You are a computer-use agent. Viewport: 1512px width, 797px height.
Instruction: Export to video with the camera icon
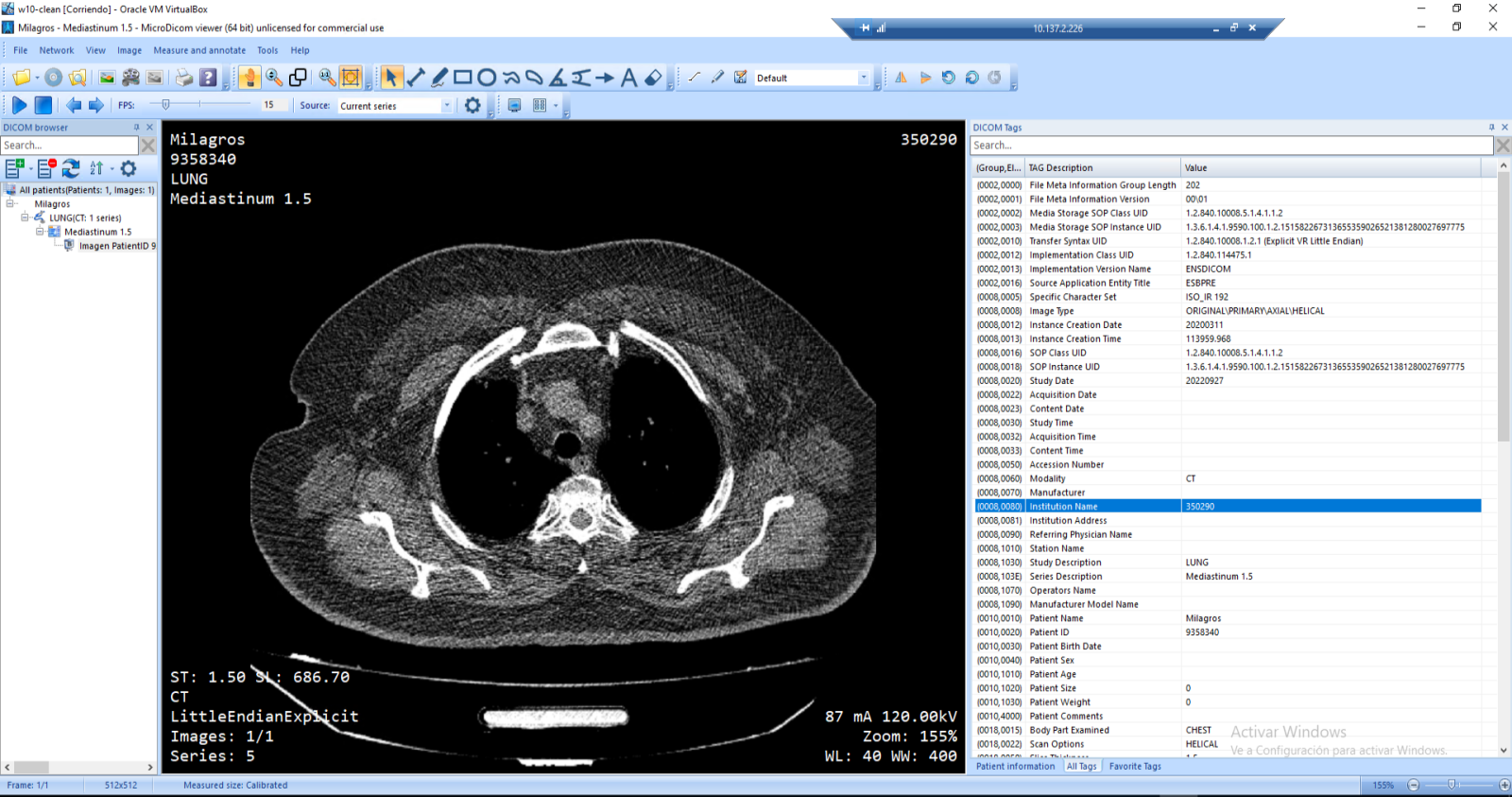(x=130, y=78)
